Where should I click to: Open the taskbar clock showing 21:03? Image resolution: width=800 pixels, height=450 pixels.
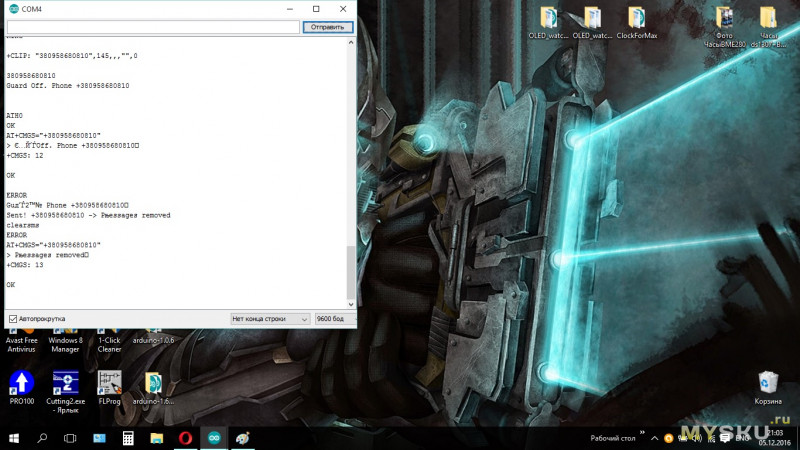tap(774, 438)
